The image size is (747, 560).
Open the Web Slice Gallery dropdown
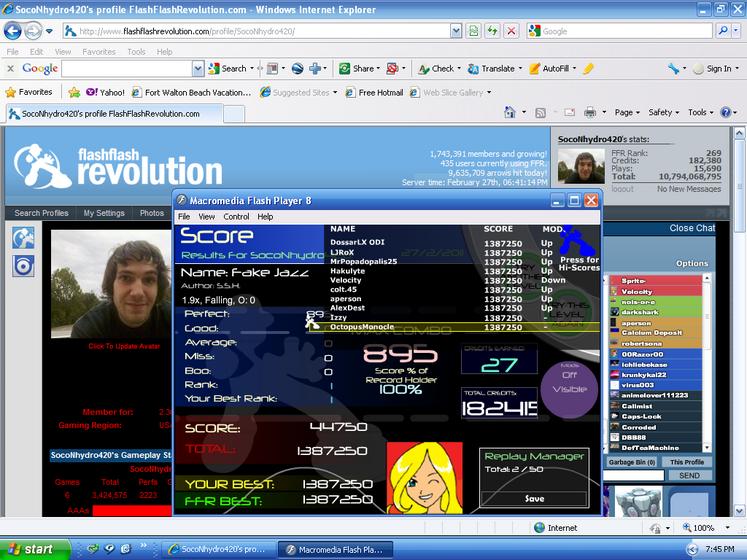point(489,92)
